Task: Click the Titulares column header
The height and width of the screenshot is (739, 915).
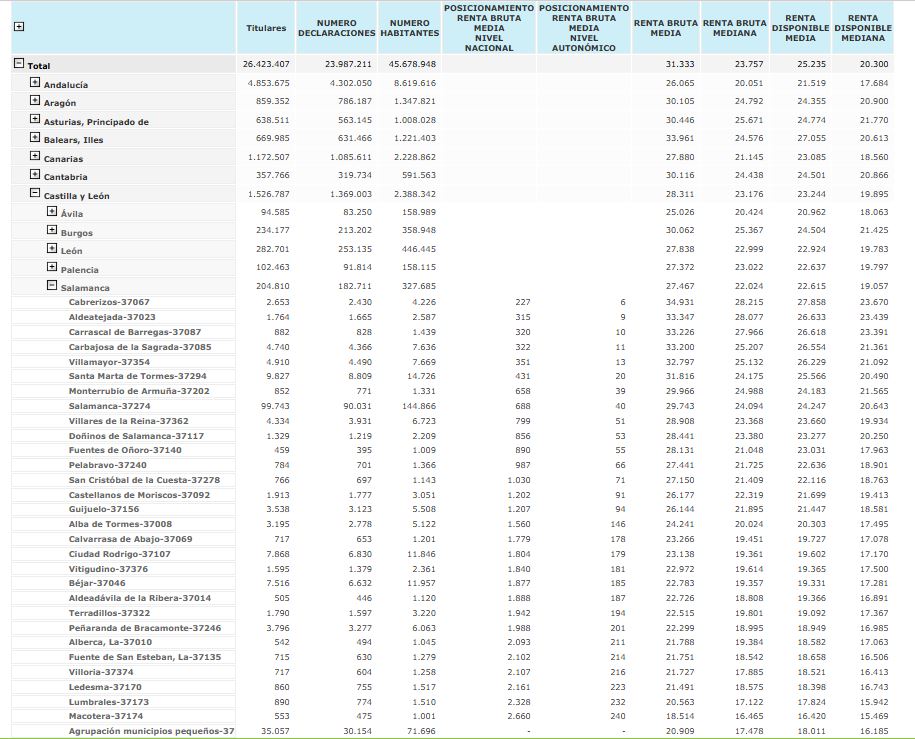Action: click(266, 28)
